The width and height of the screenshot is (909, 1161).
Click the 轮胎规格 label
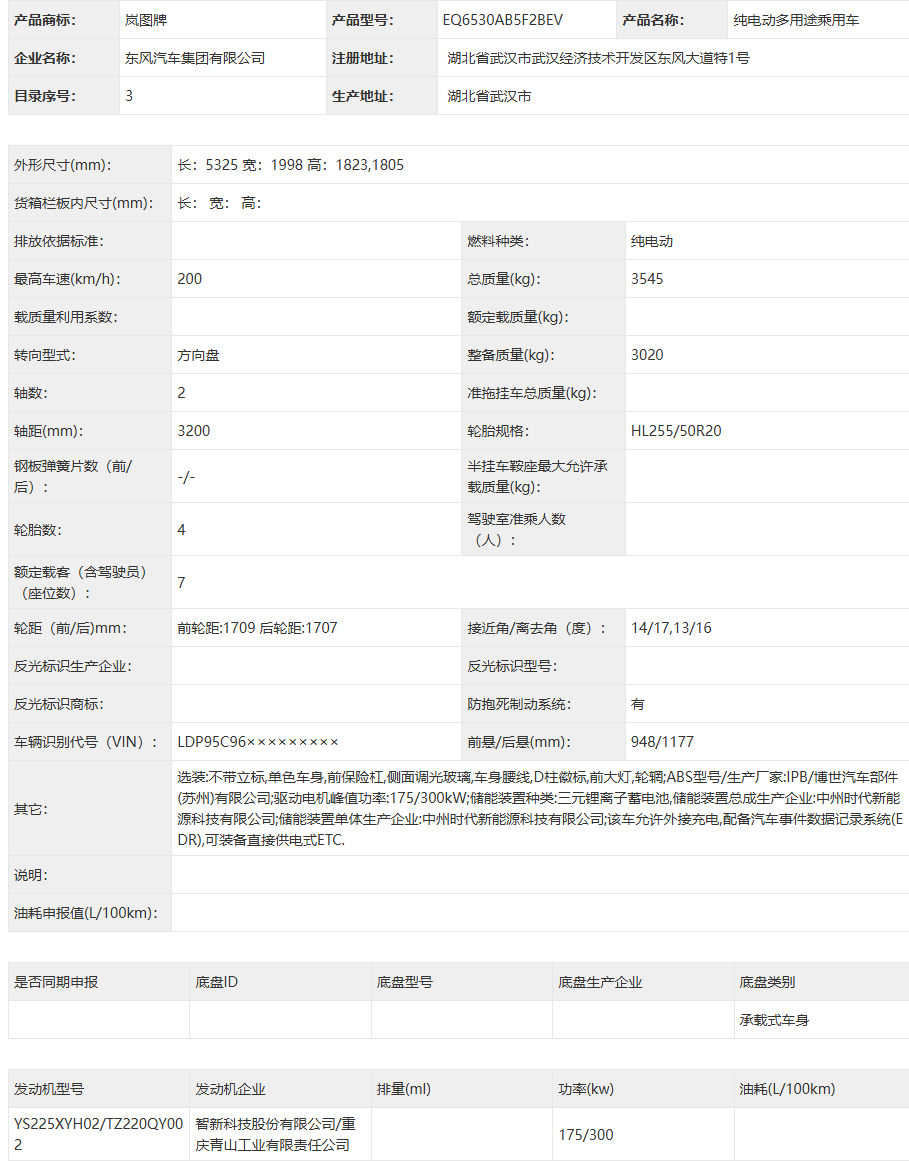click(498, 431)
